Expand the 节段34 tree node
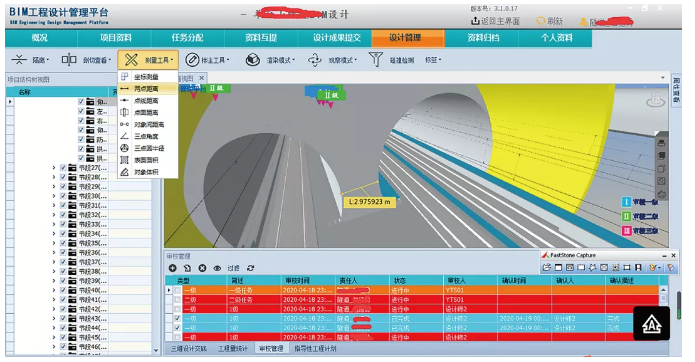 (x=54, y=234)
